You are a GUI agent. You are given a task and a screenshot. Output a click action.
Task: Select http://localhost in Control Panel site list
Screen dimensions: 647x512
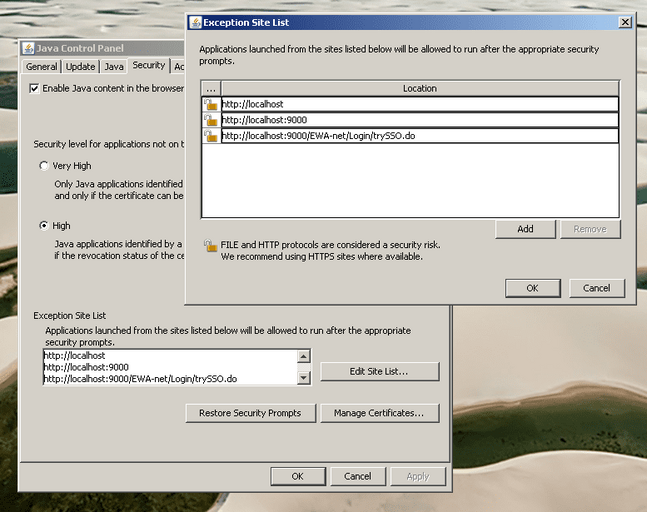[x=170, y=356]
